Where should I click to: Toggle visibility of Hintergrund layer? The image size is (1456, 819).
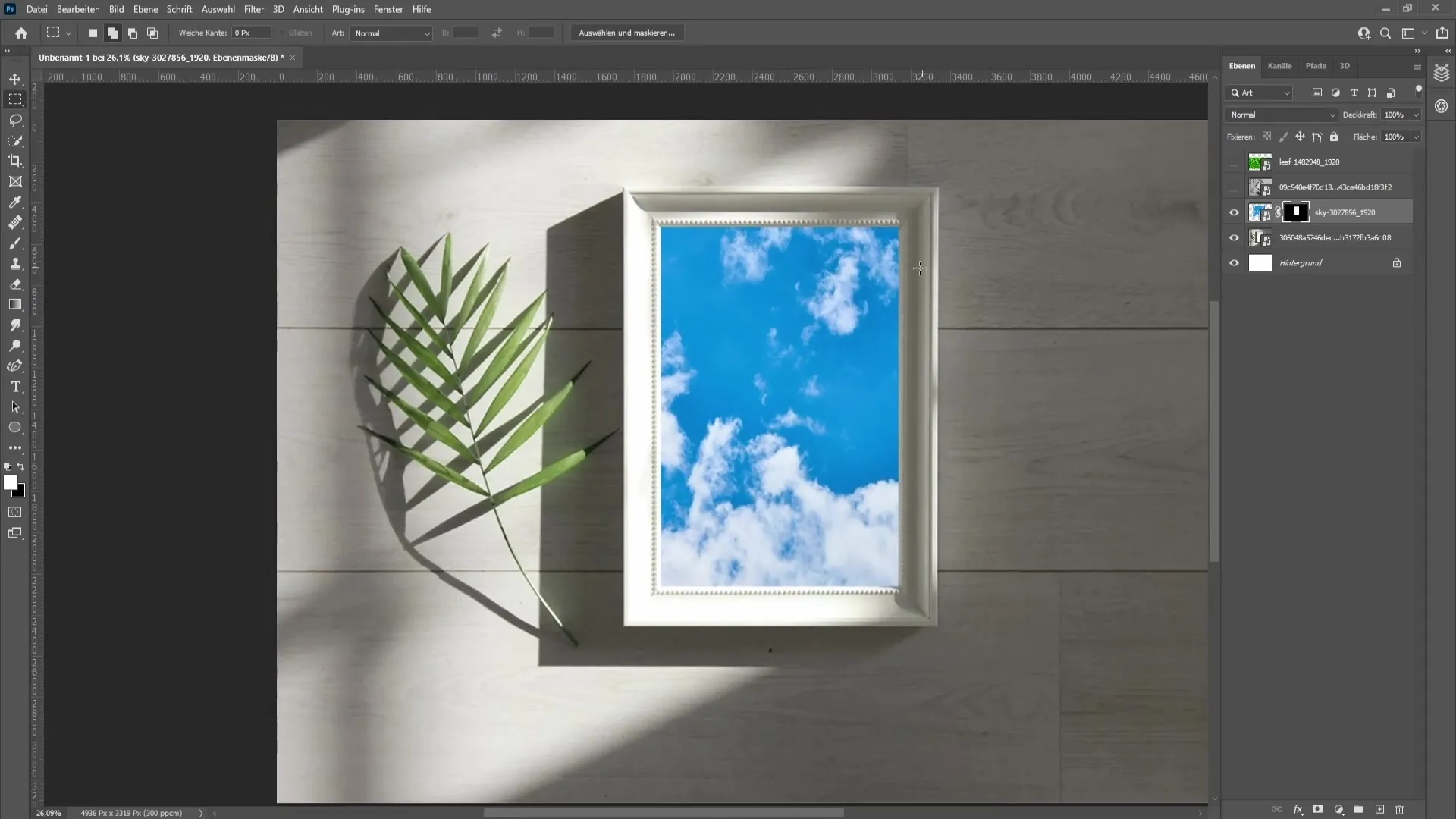click(x=1234, y=263)
